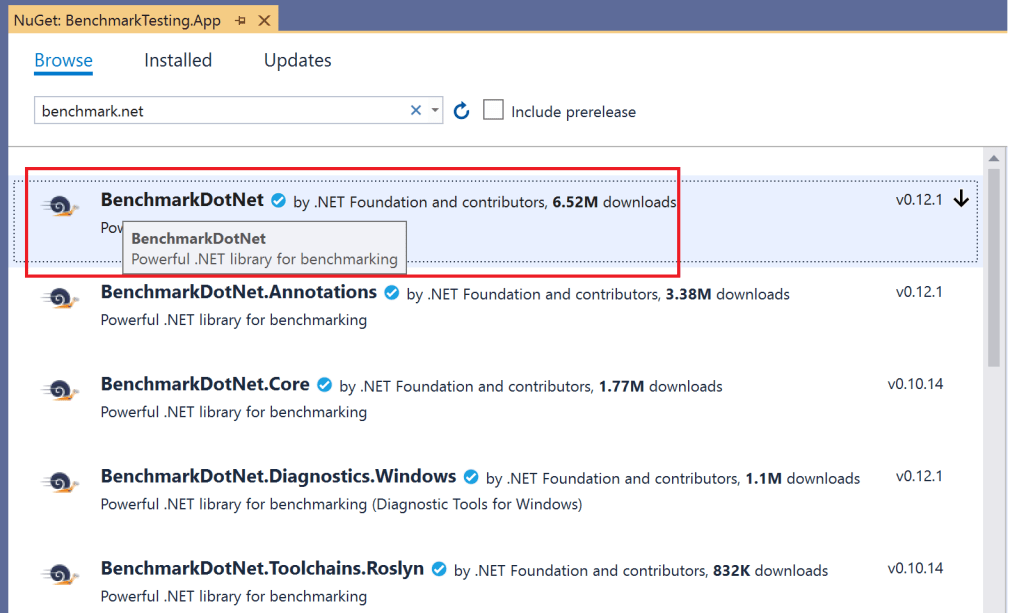Screen dimensions: 1024x613
Task: Switch to the Installed tab
Action: (178, 60)
